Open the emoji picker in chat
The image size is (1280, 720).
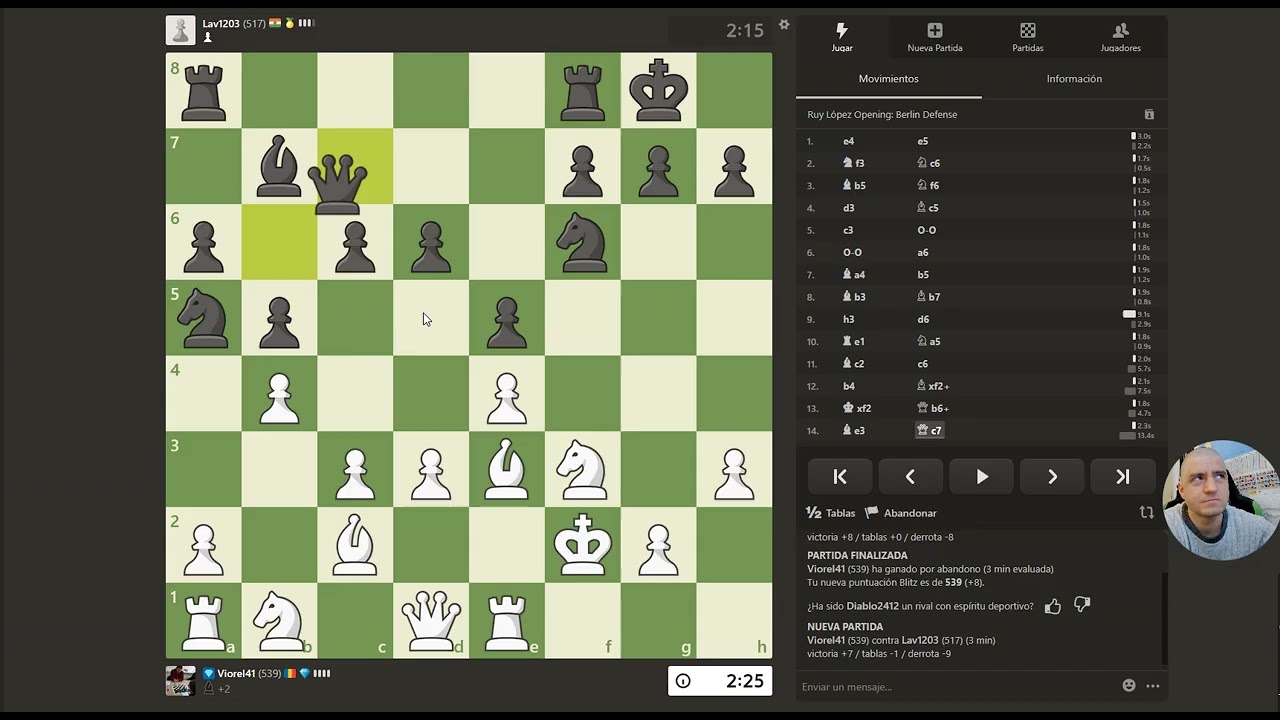click(1129, 686)
